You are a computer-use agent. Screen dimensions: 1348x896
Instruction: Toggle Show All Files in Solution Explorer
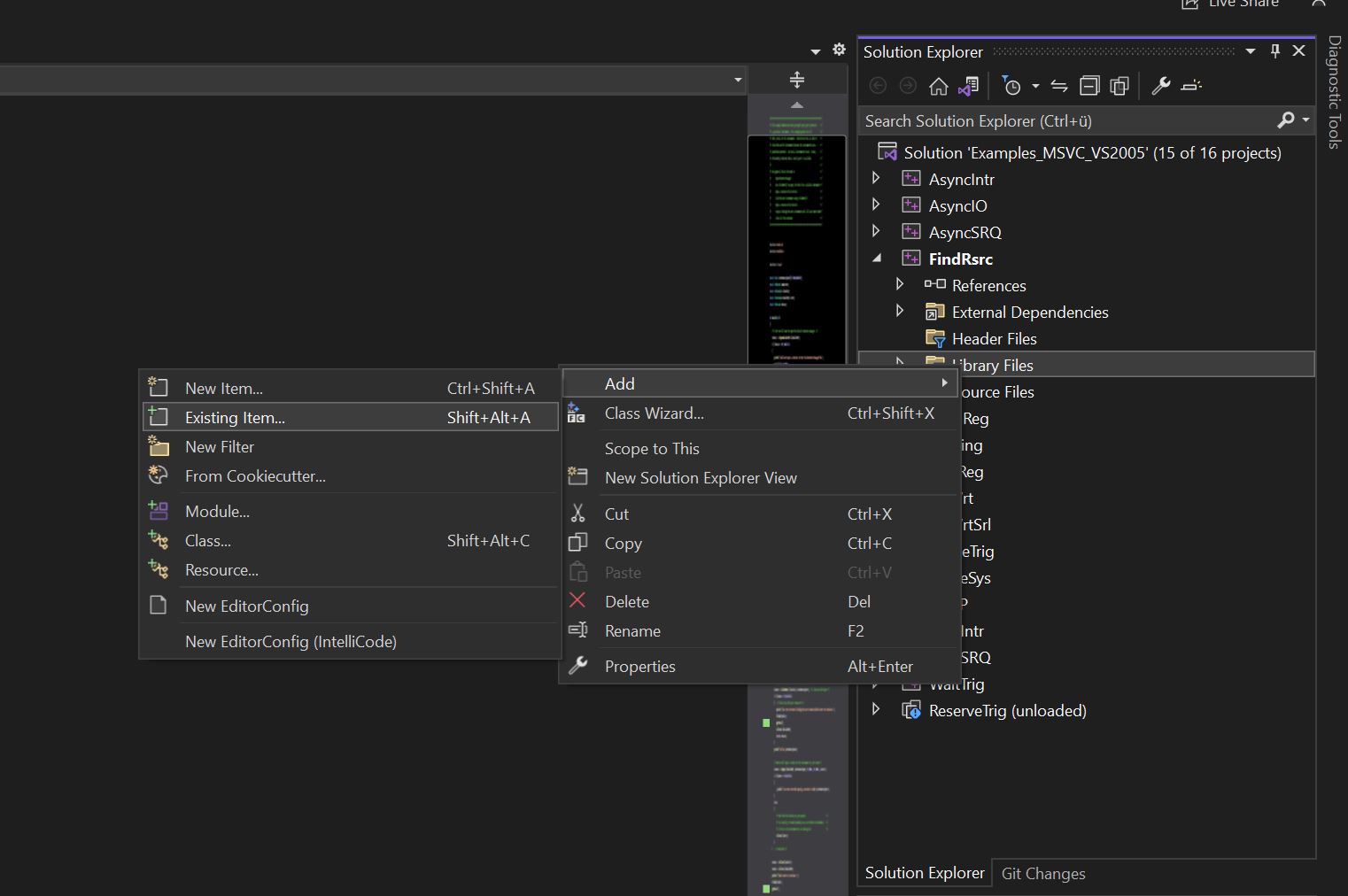coord(1119,86)
